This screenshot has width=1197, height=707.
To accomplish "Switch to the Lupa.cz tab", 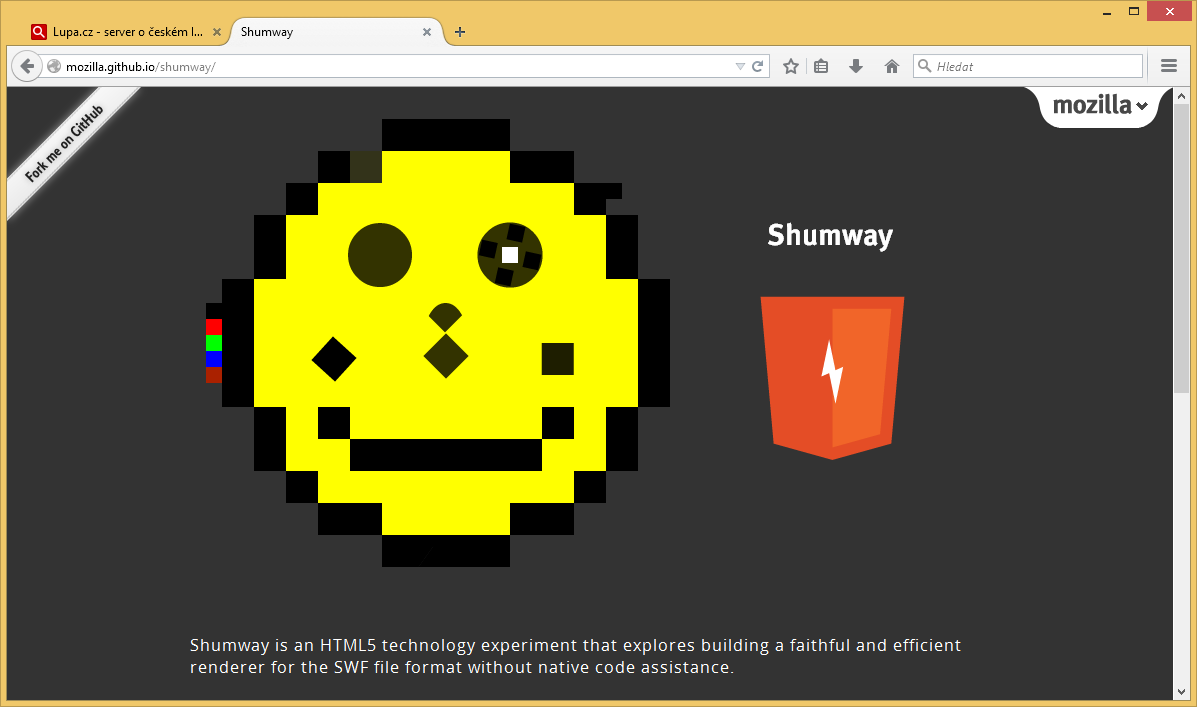I will pyautogui.click(x=118, y=32).
